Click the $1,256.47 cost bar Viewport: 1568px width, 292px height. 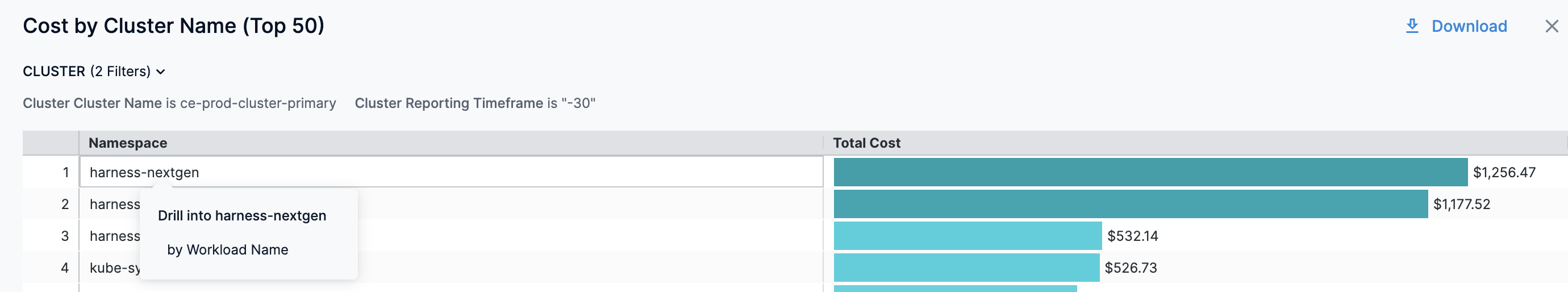(1150, 172)
